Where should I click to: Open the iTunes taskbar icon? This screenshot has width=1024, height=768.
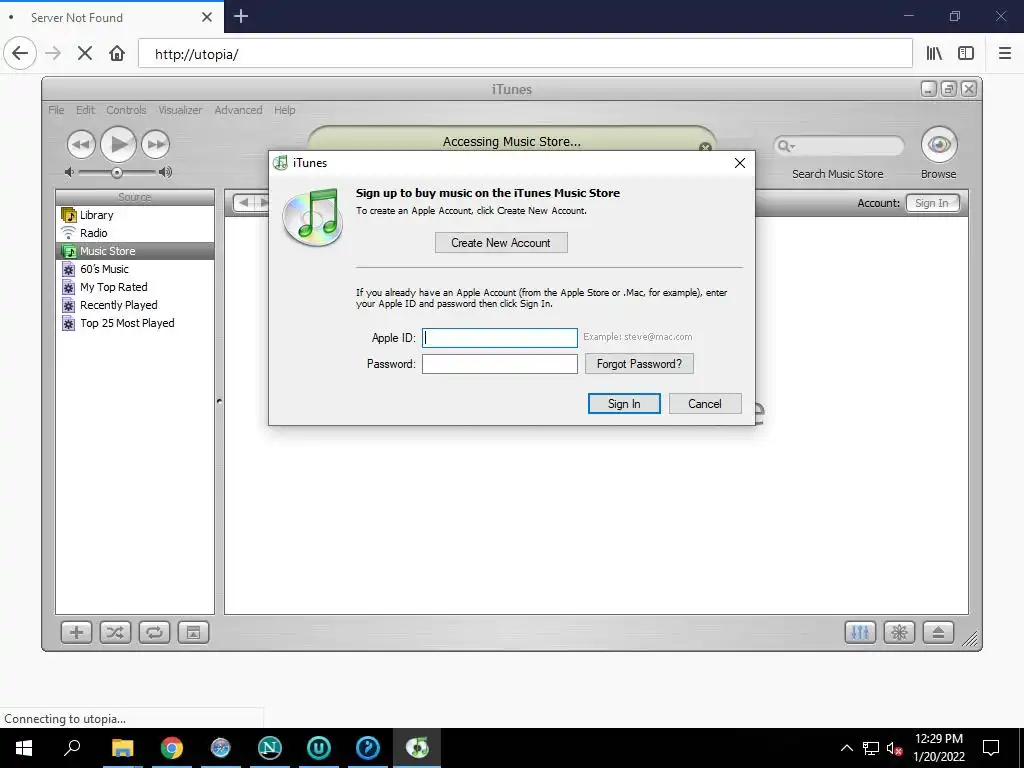[x=417, y=748]
